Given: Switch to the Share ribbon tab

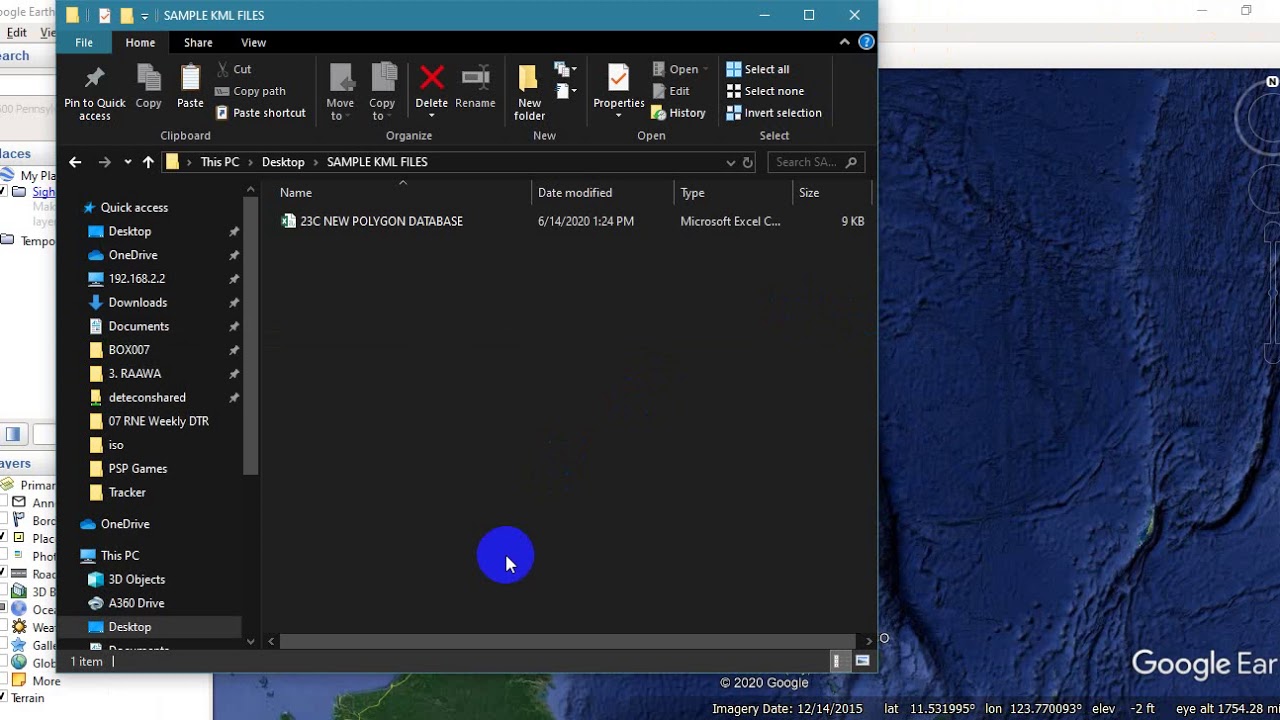Looking at the screenshot, I should pyautogui.click(x=198, y=43).
